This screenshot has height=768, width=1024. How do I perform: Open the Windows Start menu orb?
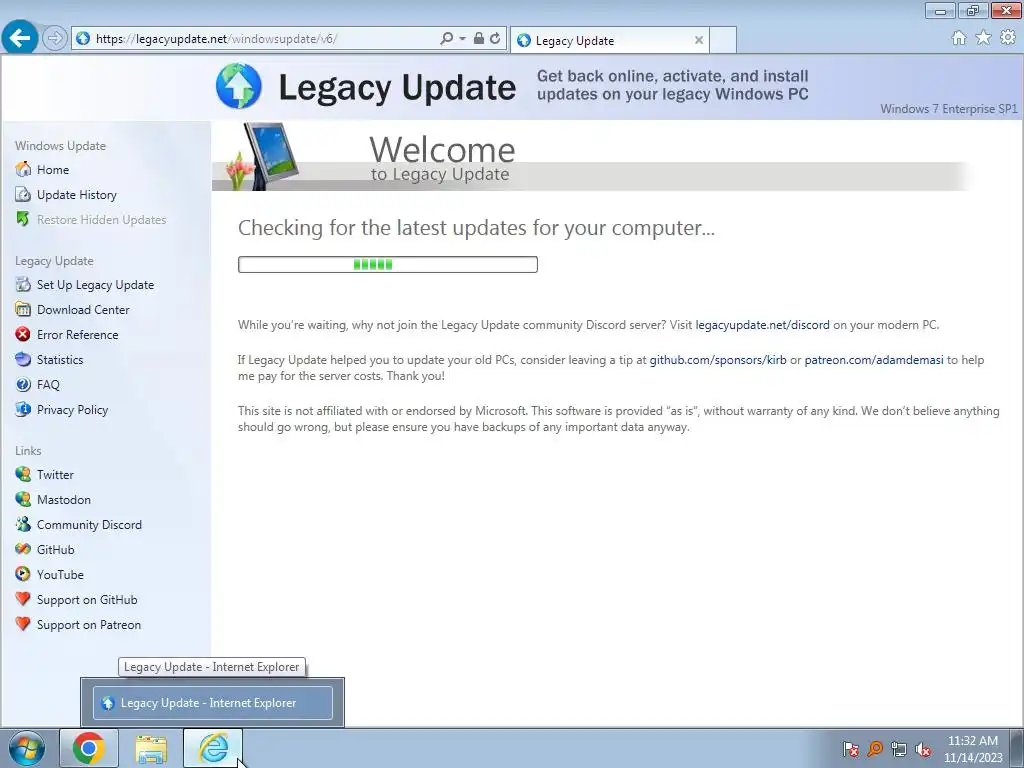point(27,748)
